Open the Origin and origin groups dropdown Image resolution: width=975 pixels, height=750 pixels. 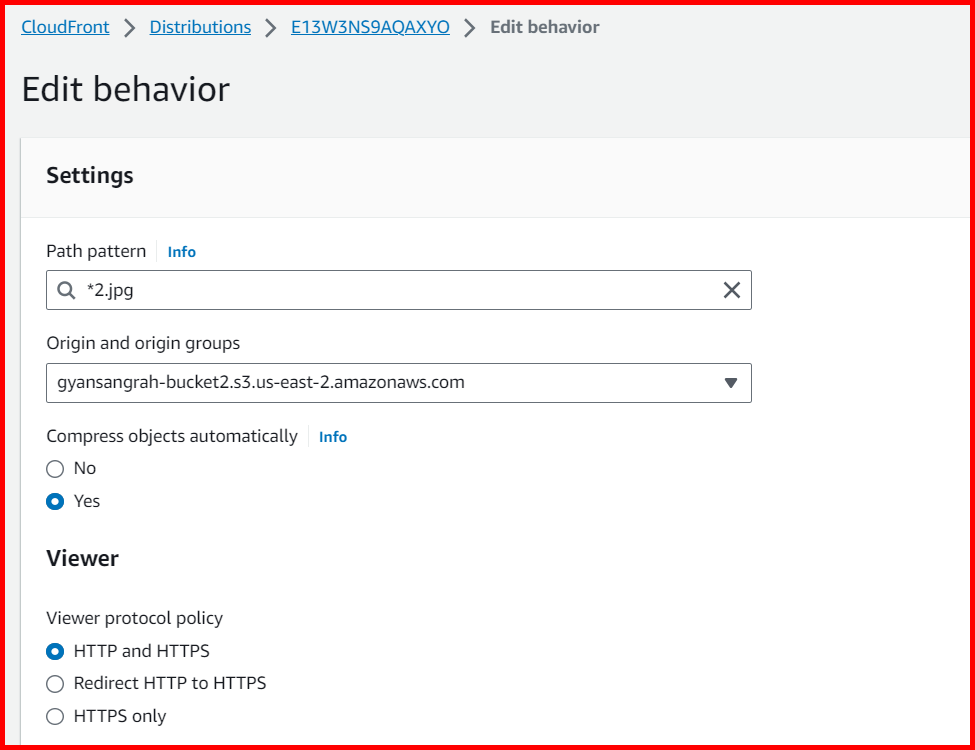pyautogui.click(x=398, y=383)
